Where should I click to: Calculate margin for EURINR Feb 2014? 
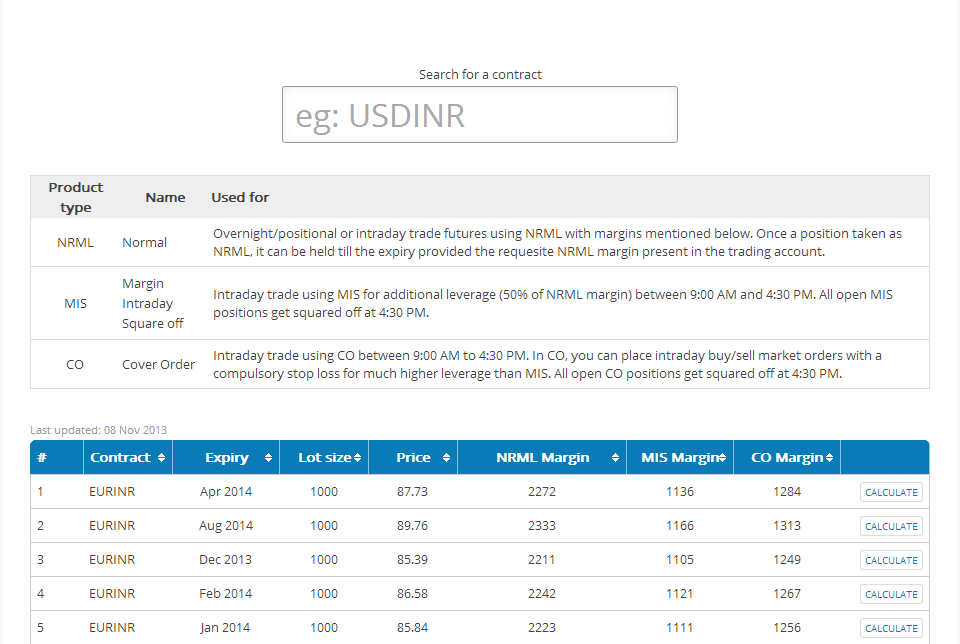pyautogui.click(x=891, y=594)
